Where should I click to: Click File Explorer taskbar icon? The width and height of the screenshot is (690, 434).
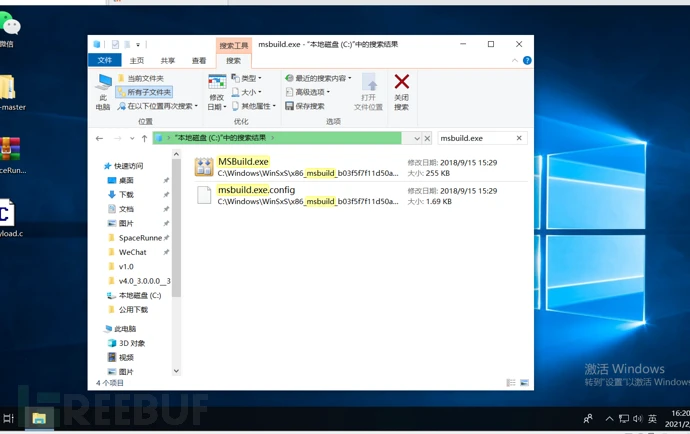pos(39,418)
